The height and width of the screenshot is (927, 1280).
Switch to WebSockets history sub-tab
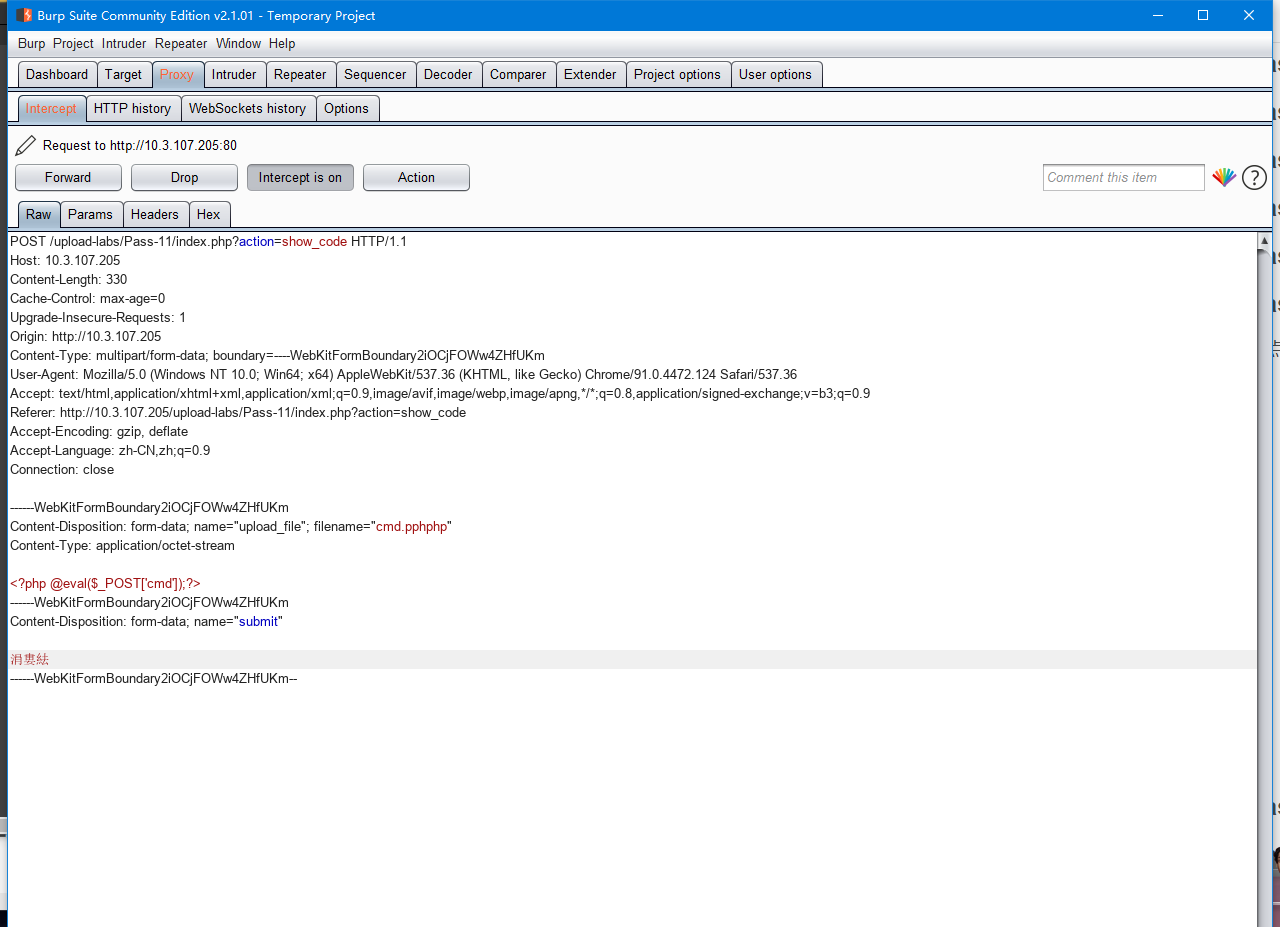coord(247,109)
